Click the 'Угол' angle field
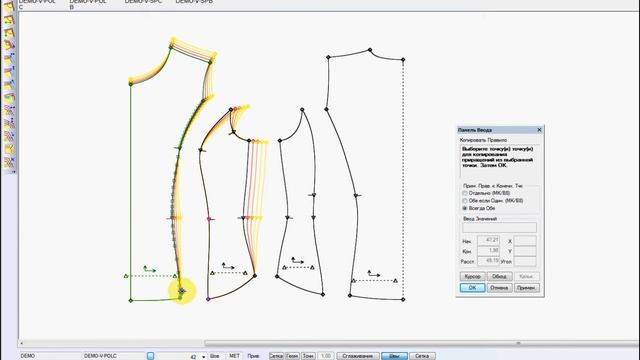Screen dimensions: 640x360 [x=525, y=261]
